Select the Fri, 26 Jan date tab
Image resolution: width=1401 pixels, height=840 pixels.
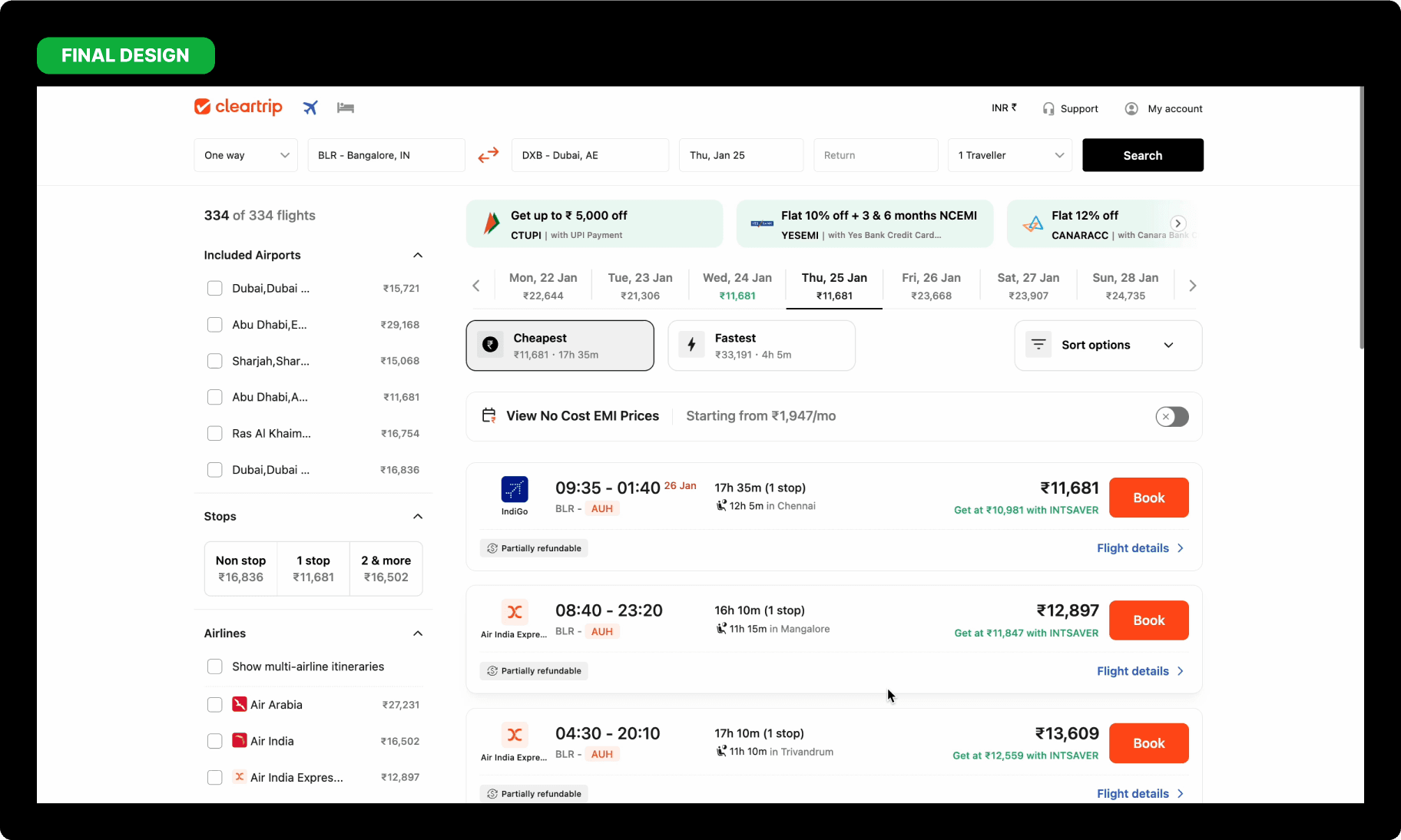coord(931,286)
